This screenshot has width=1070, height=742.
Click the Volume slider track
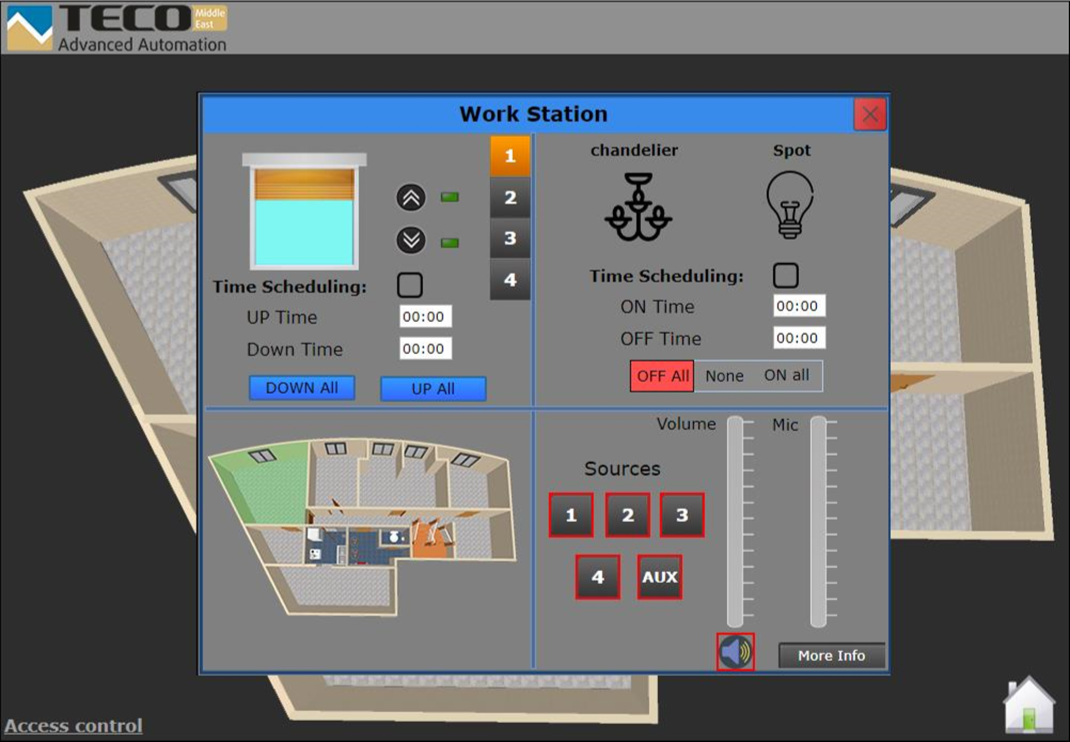[x=735, y=521]
